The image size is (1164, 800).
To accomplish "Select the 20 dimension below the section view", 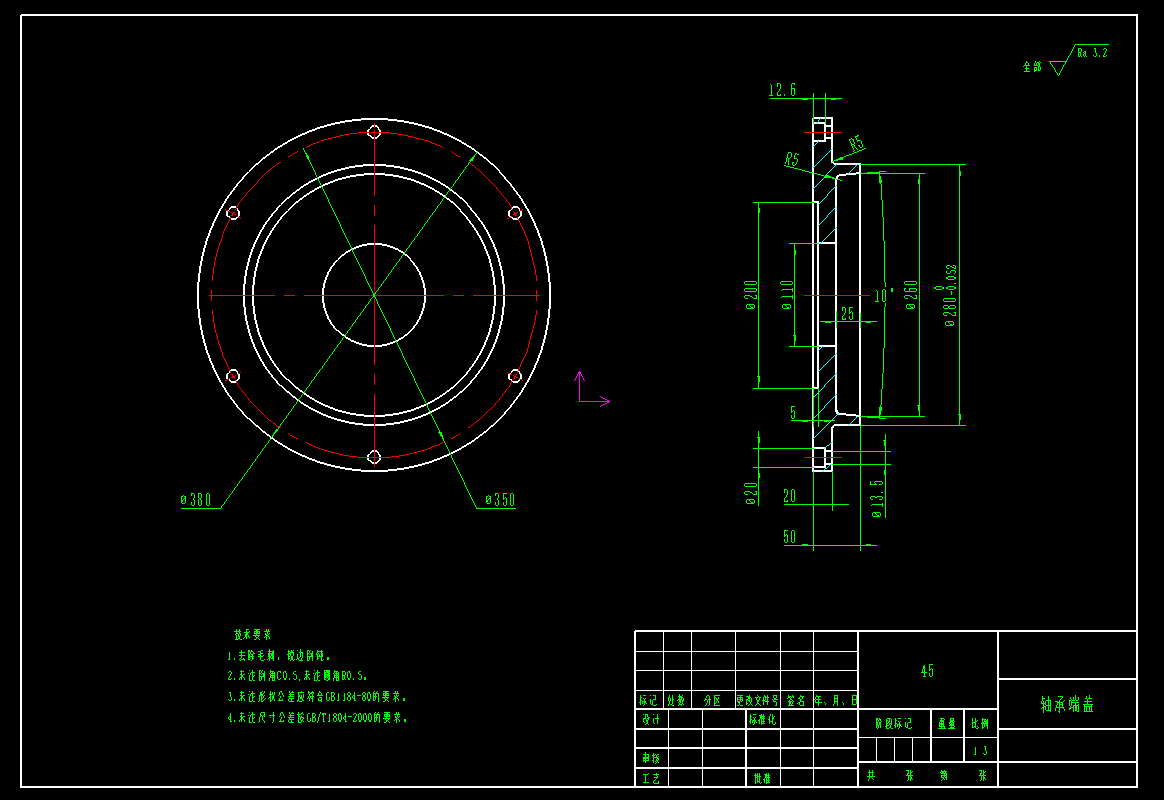I will click(790, 496).
